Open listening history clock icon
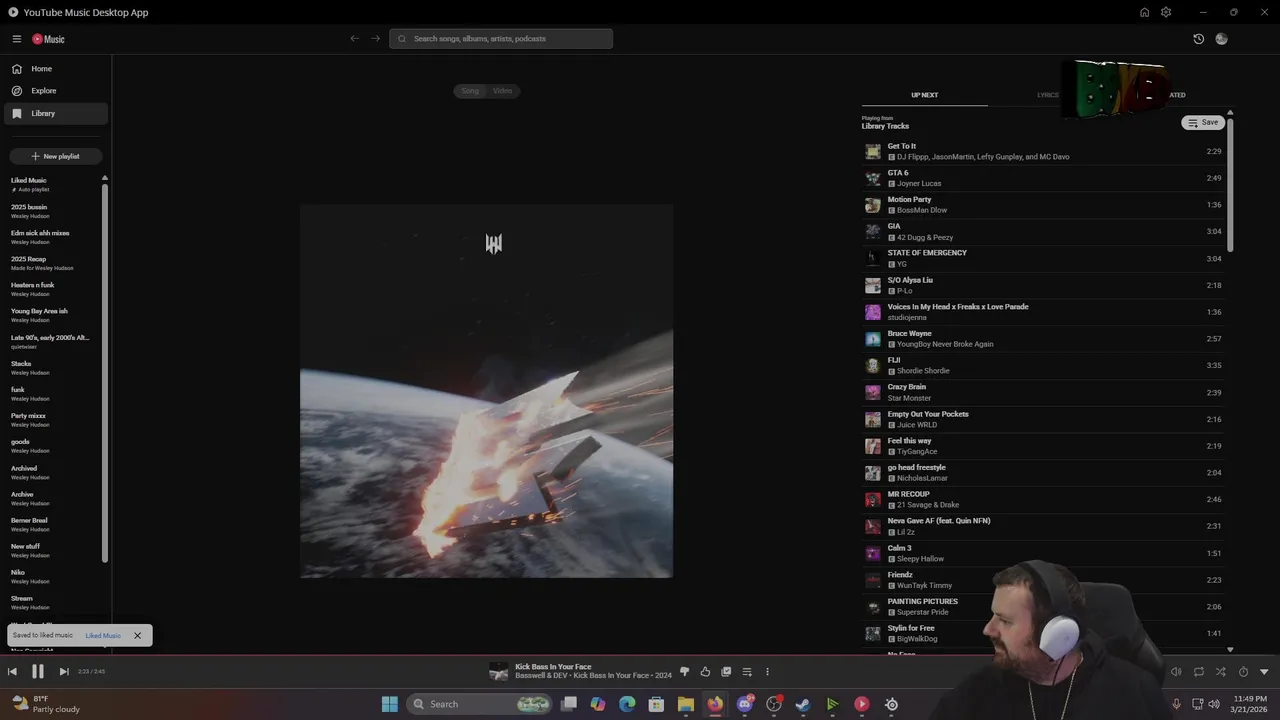 tap(1198, 39)
